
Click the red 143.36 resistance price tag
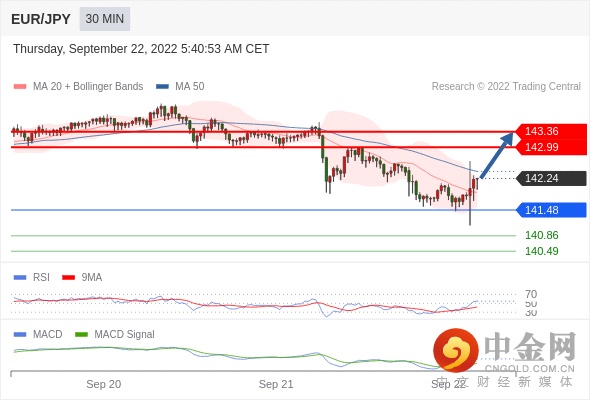click(551, 131)
